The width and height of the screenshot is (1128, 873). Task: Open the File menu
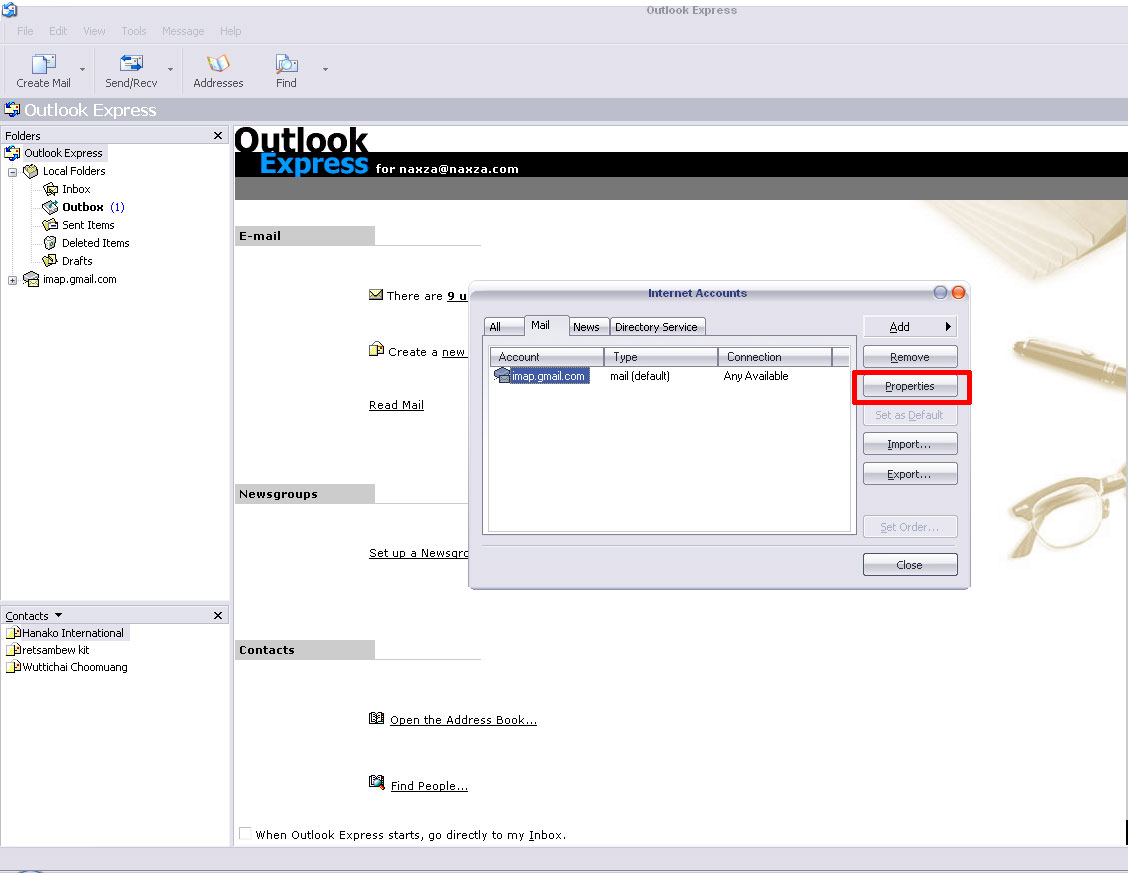pos(25,31)
